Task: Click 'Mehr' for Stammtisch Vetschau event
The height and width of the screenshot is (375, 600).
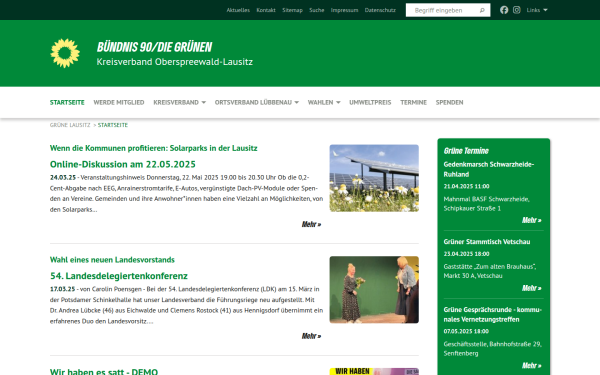Action: pos(532,288)
